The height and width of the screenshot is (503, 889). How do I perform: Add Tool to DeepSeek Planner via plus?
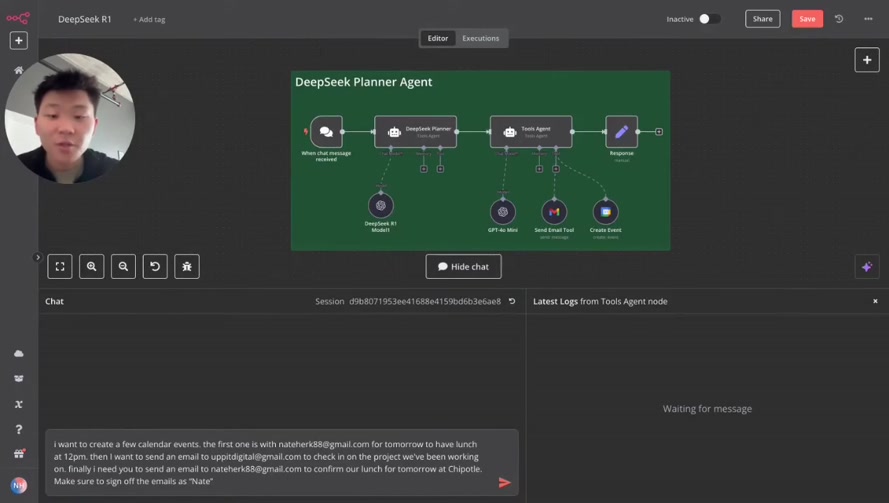pos(441,169)
